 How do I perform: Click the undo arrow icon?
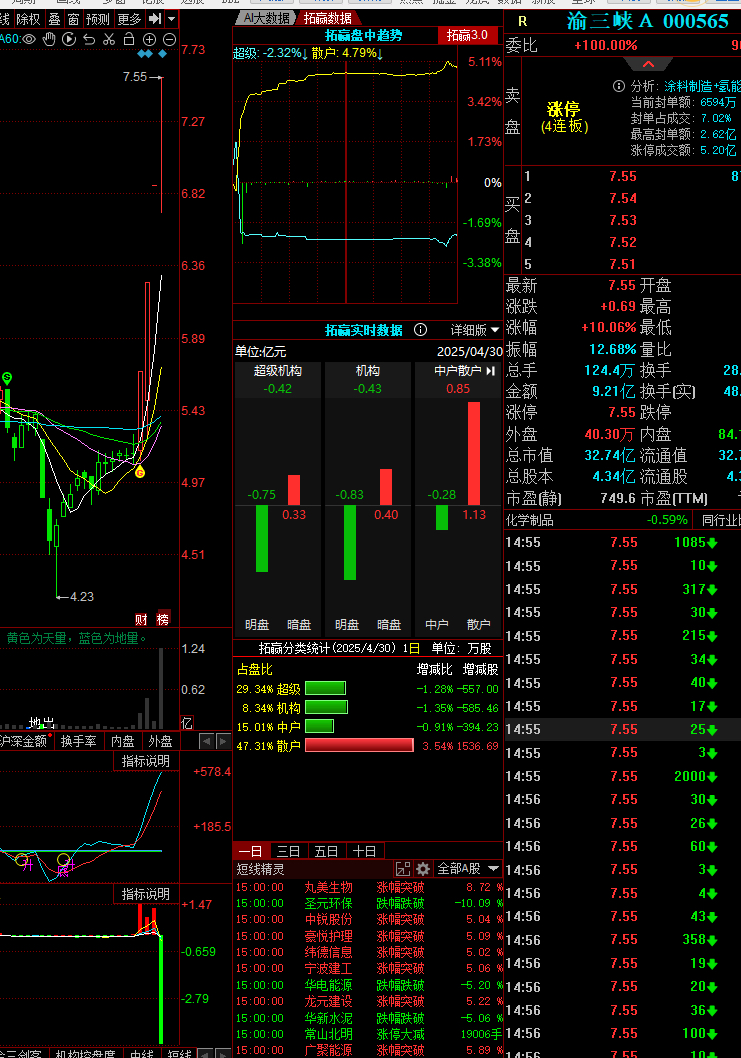[x=89, y=39]
